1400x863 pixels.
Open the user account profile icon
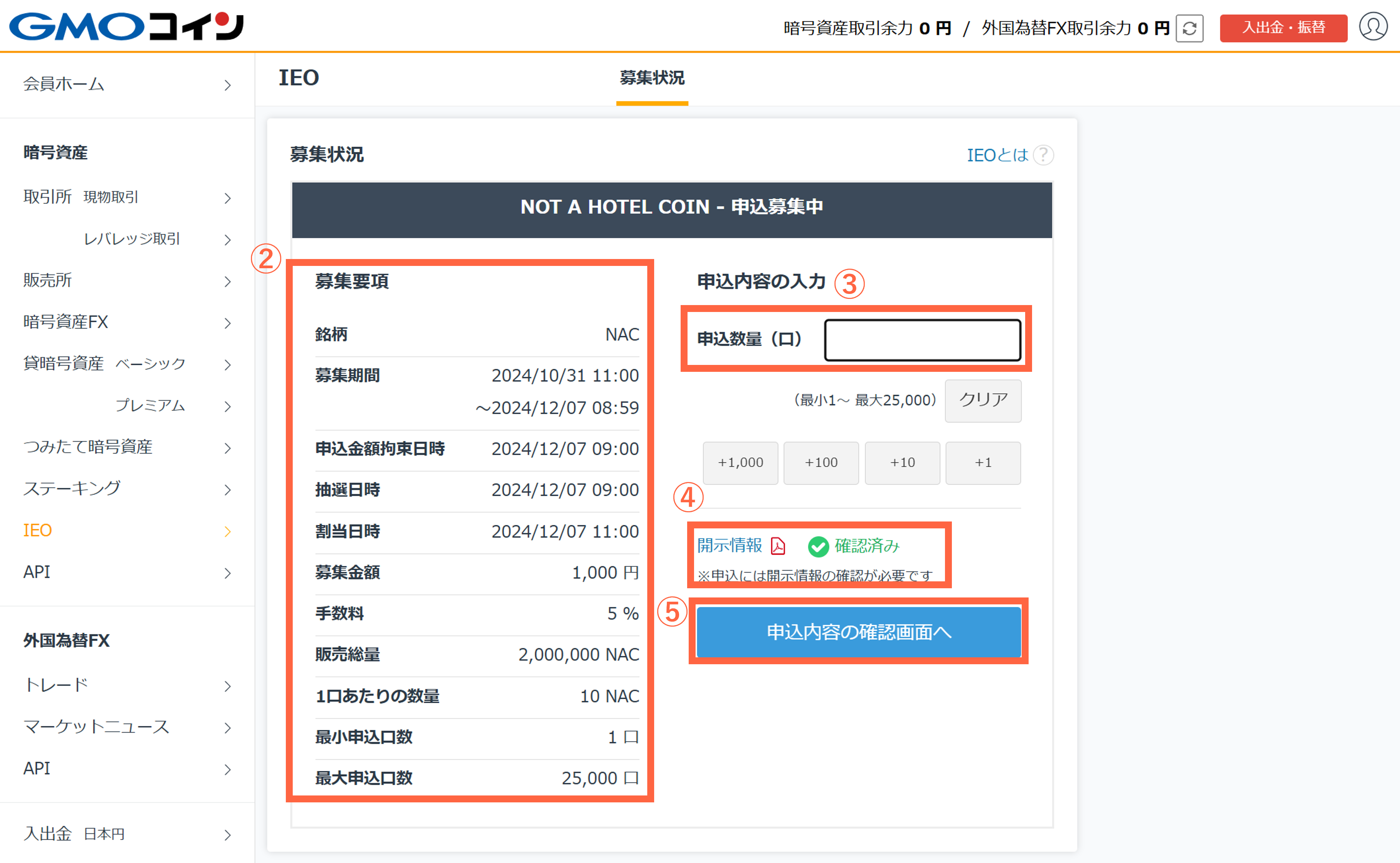1373,27
